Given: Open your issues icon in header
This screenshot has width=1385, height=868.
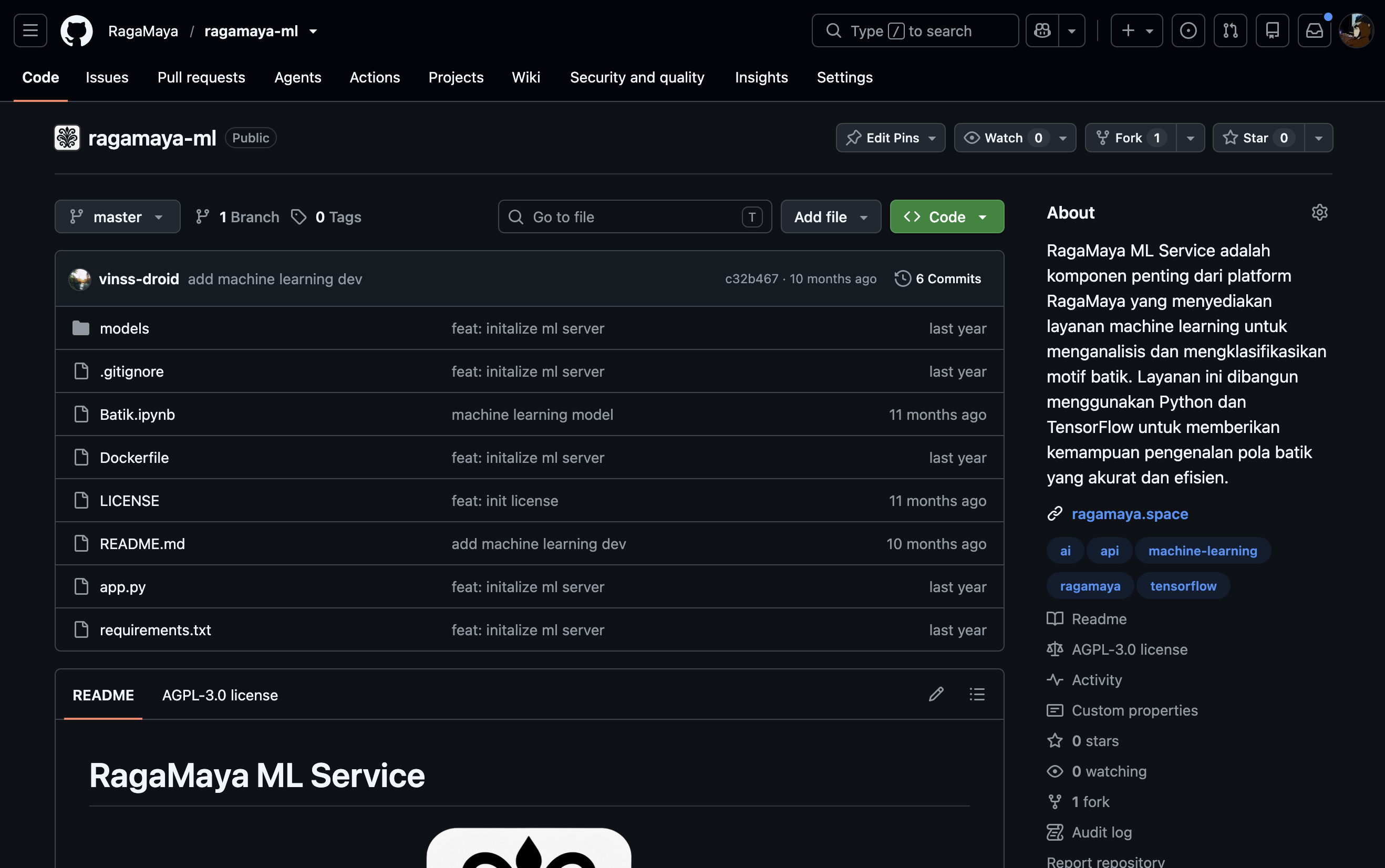Looking at the screenshot, I should [x=1188, y=30].
